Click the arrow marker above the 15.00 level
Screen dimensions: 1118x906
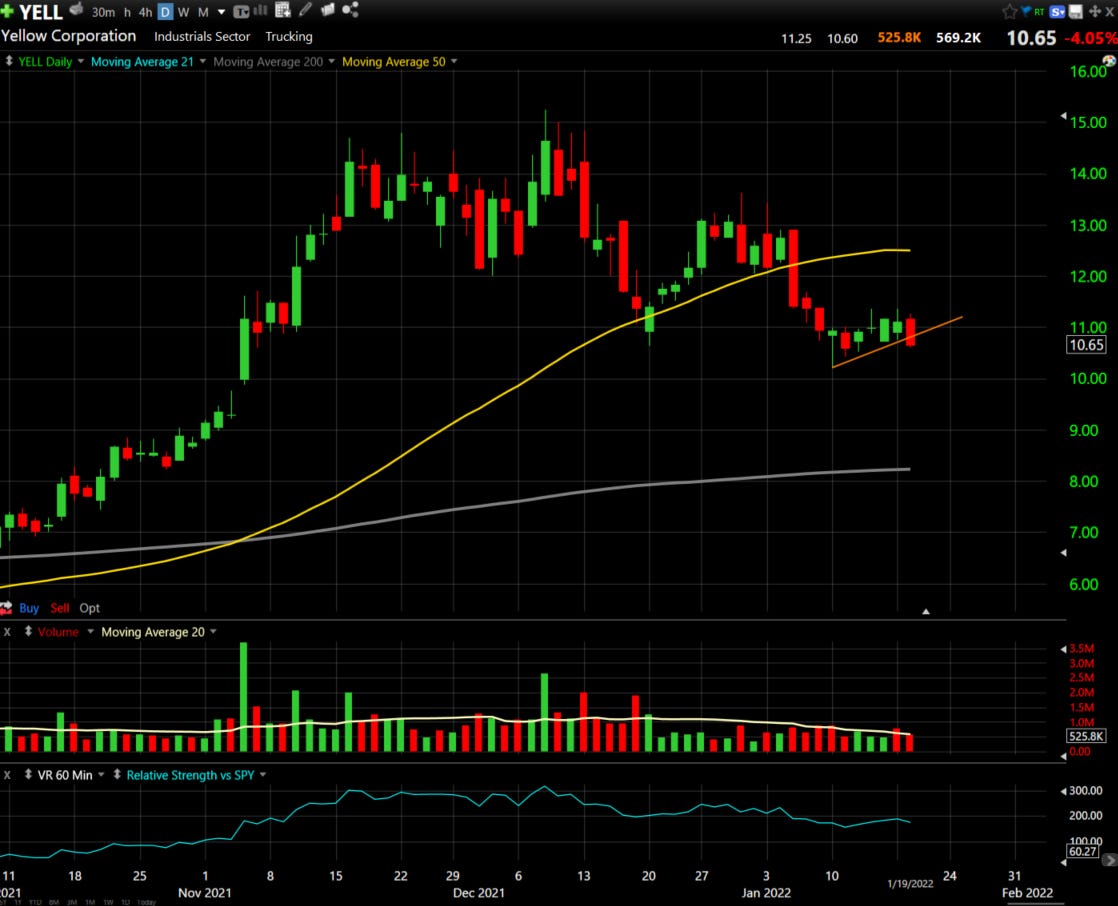click(x=1063, y=115)
